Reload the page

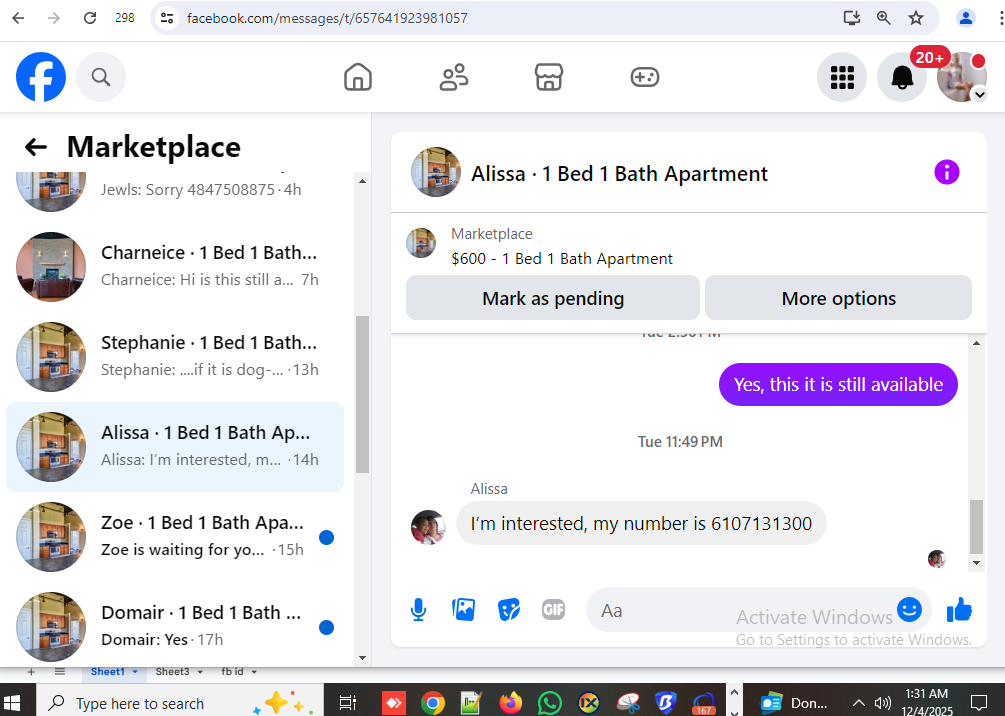point(90,18)
